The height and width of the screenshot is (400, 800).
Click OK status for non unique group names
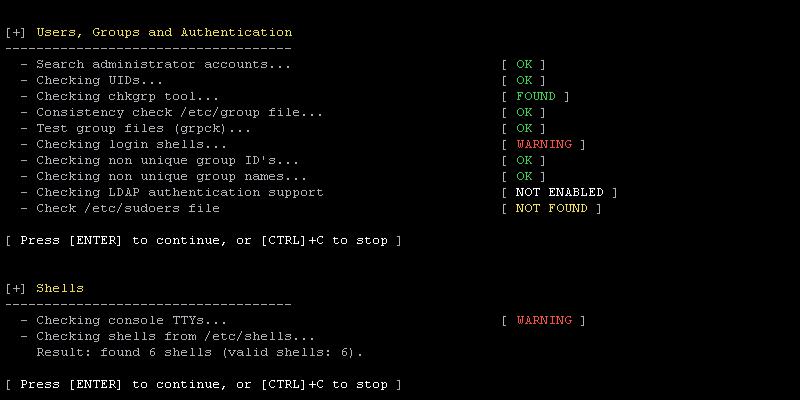[524, 176]
